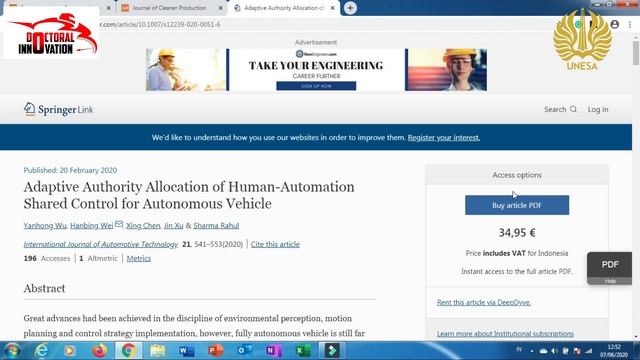Open Chrome three-dot menu
The image size is (640, 360).
coord(631,24)
